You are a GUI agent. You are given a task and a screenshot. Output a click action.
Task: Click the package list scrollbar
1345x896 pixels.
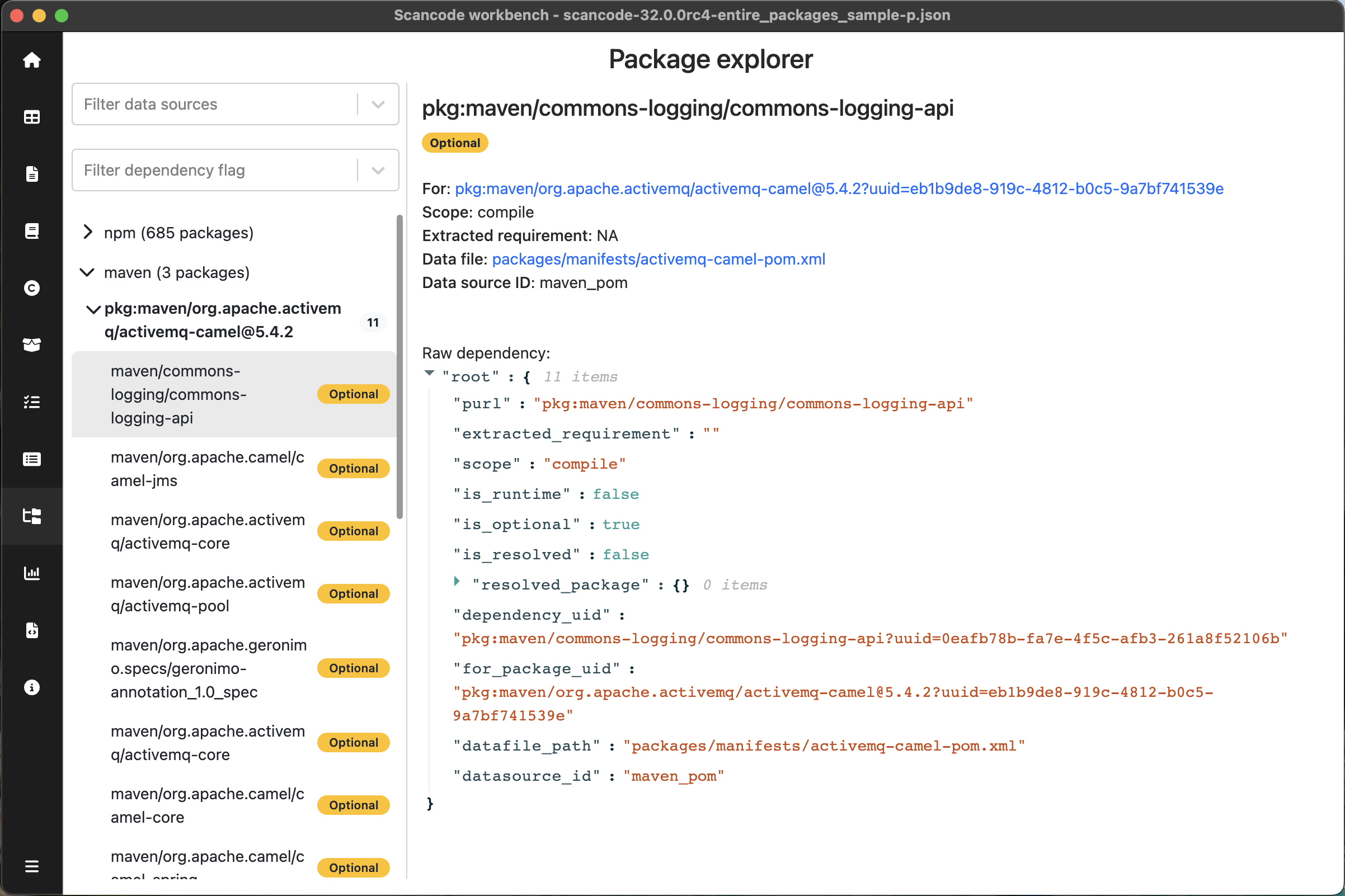point(399,367)
